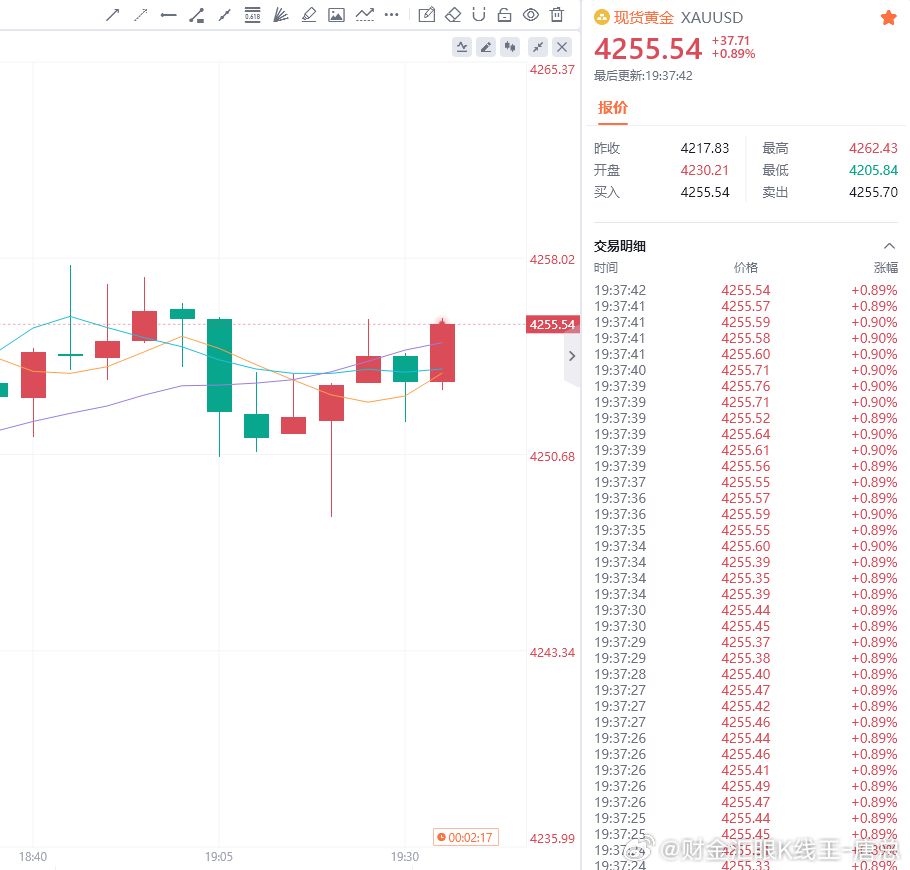Screen dimensions: 910x870
Task: Click the 19:05 time axis label
Action: click(219, 857)
